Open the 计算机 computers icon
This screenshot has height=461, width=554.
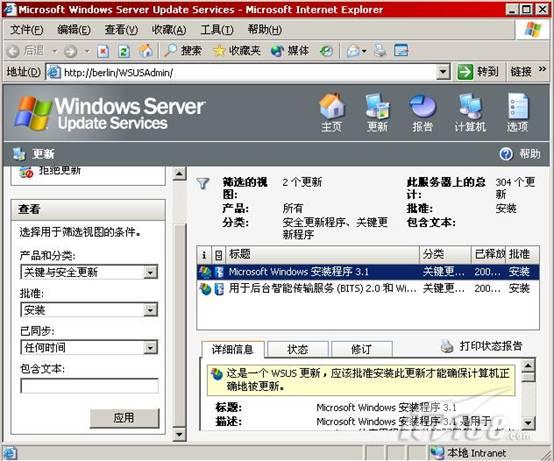point(470,106)
